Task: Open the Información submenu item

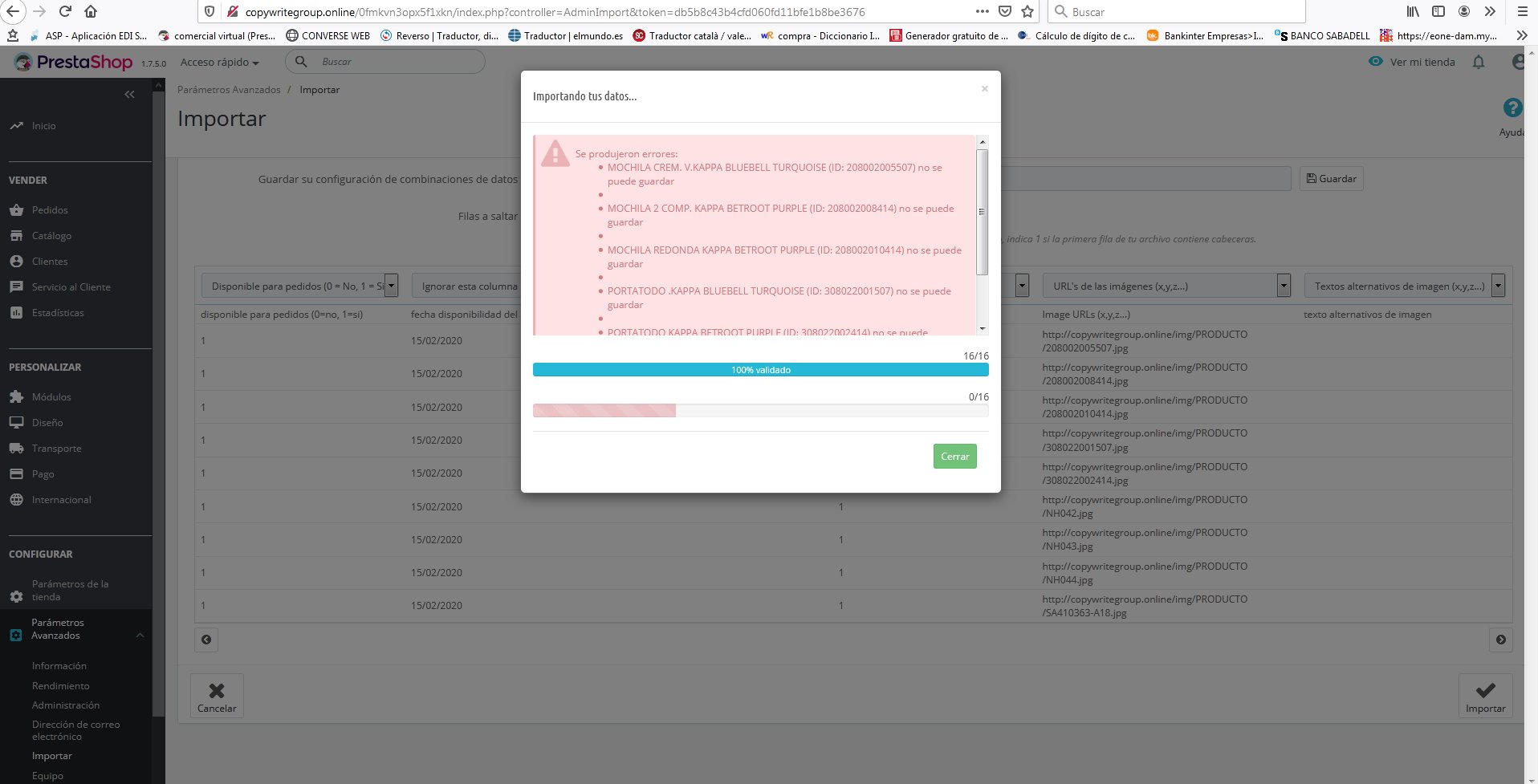Action: (59, 666)
